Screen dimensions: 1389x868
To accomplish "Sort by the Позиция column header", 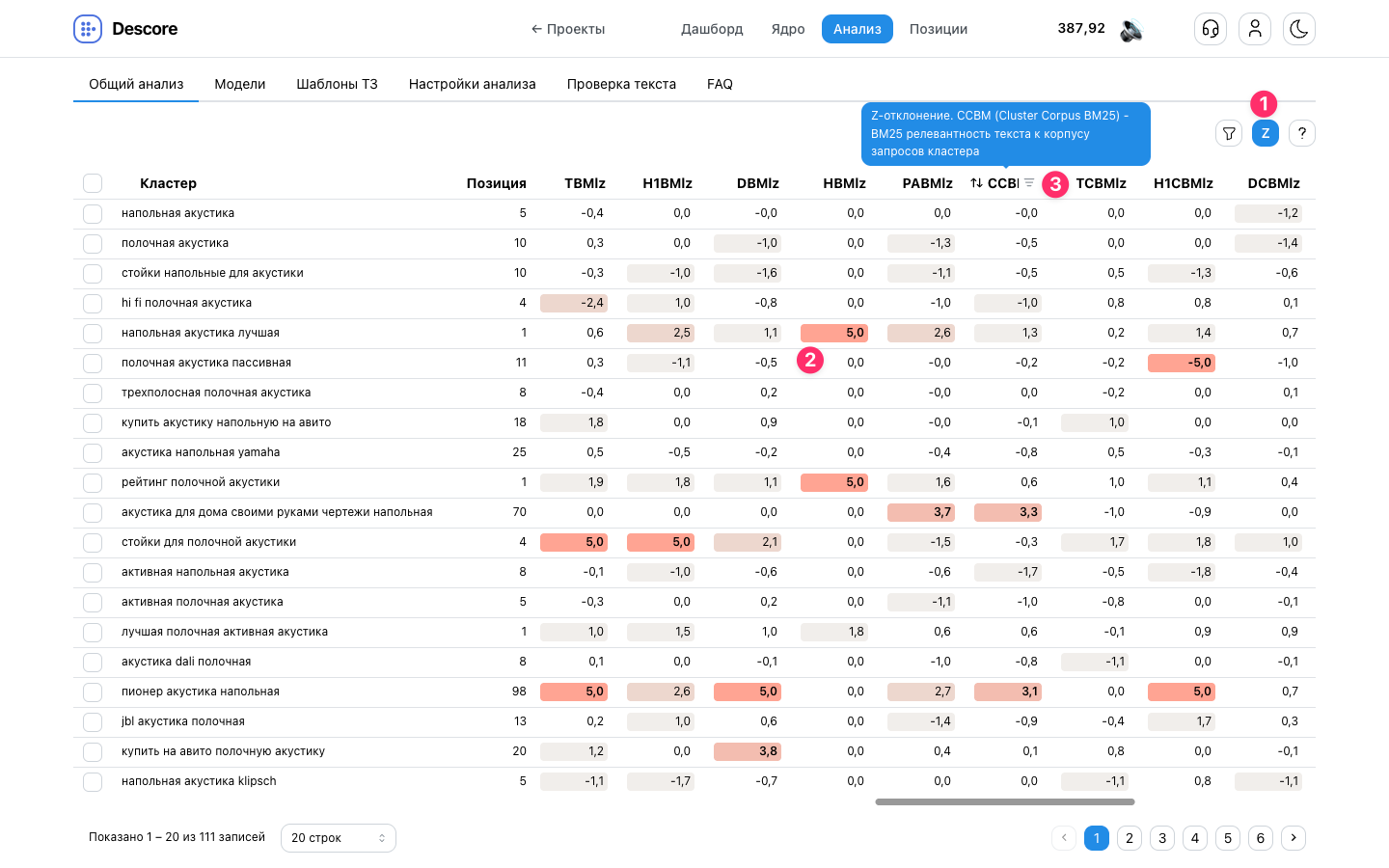I will pos(497,183).
